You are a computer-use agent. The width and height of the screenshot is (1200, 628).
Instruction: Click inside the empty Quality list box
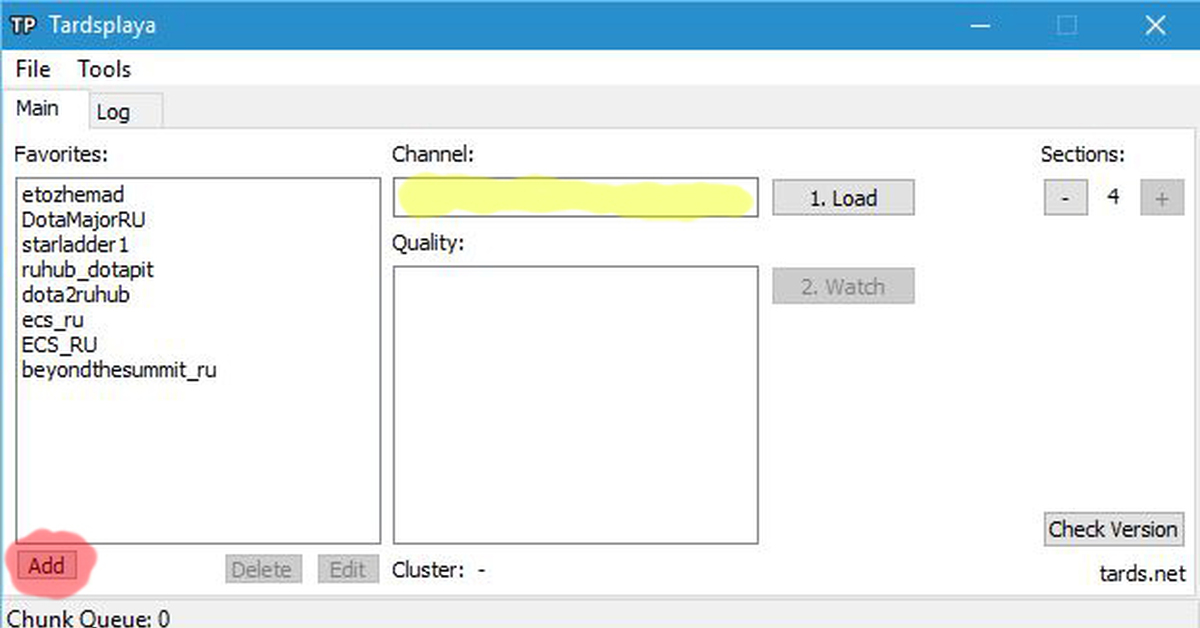point(575,404)
